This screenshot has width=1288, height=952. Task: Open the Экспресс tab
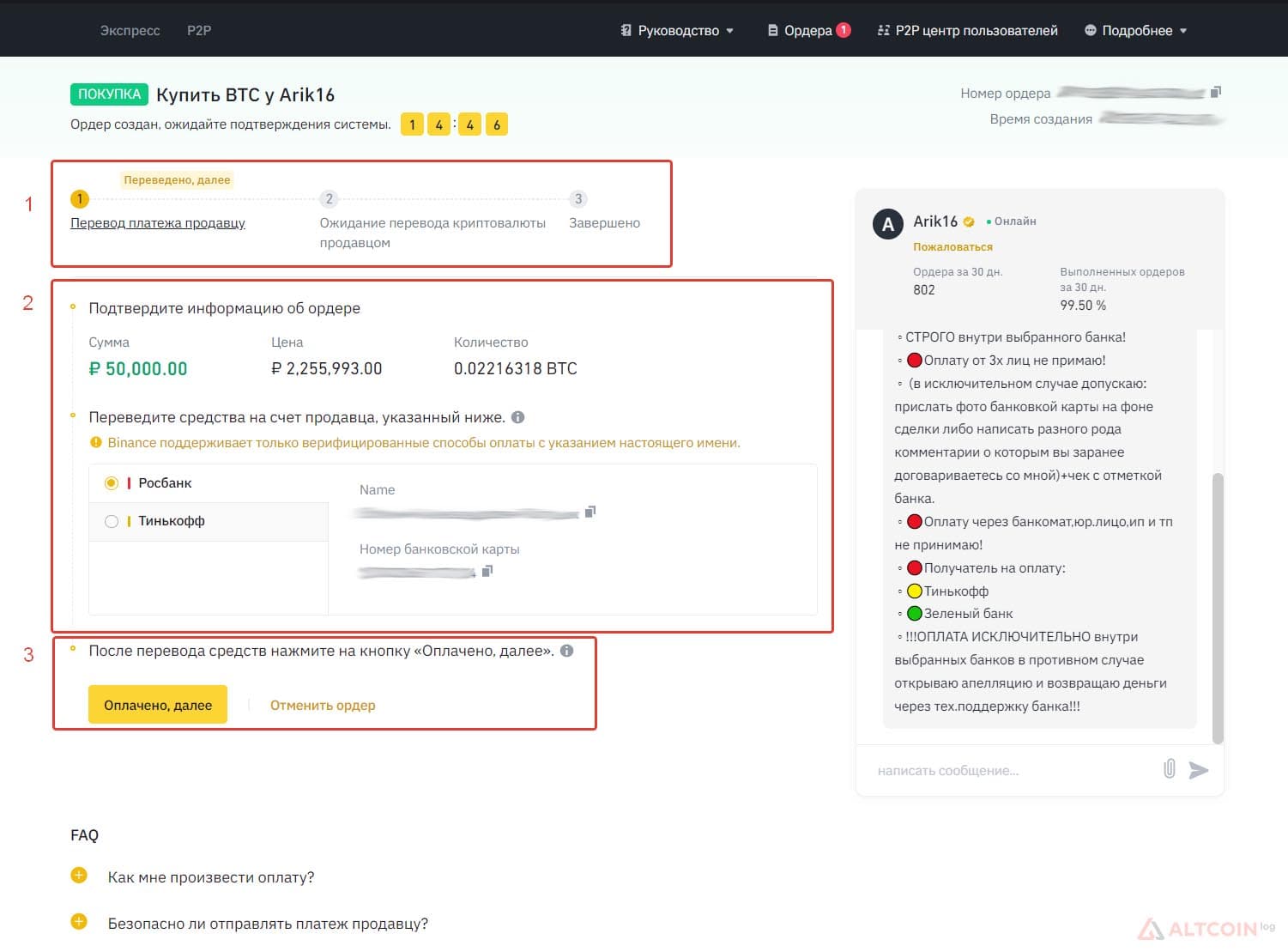pos(130,31)
